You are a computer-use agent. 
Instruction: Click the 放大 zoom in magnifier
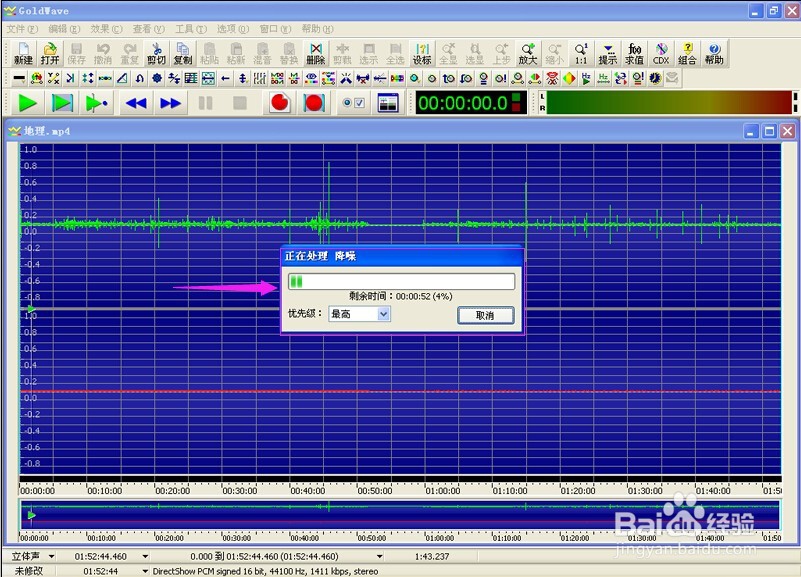(x=528, y=54)
